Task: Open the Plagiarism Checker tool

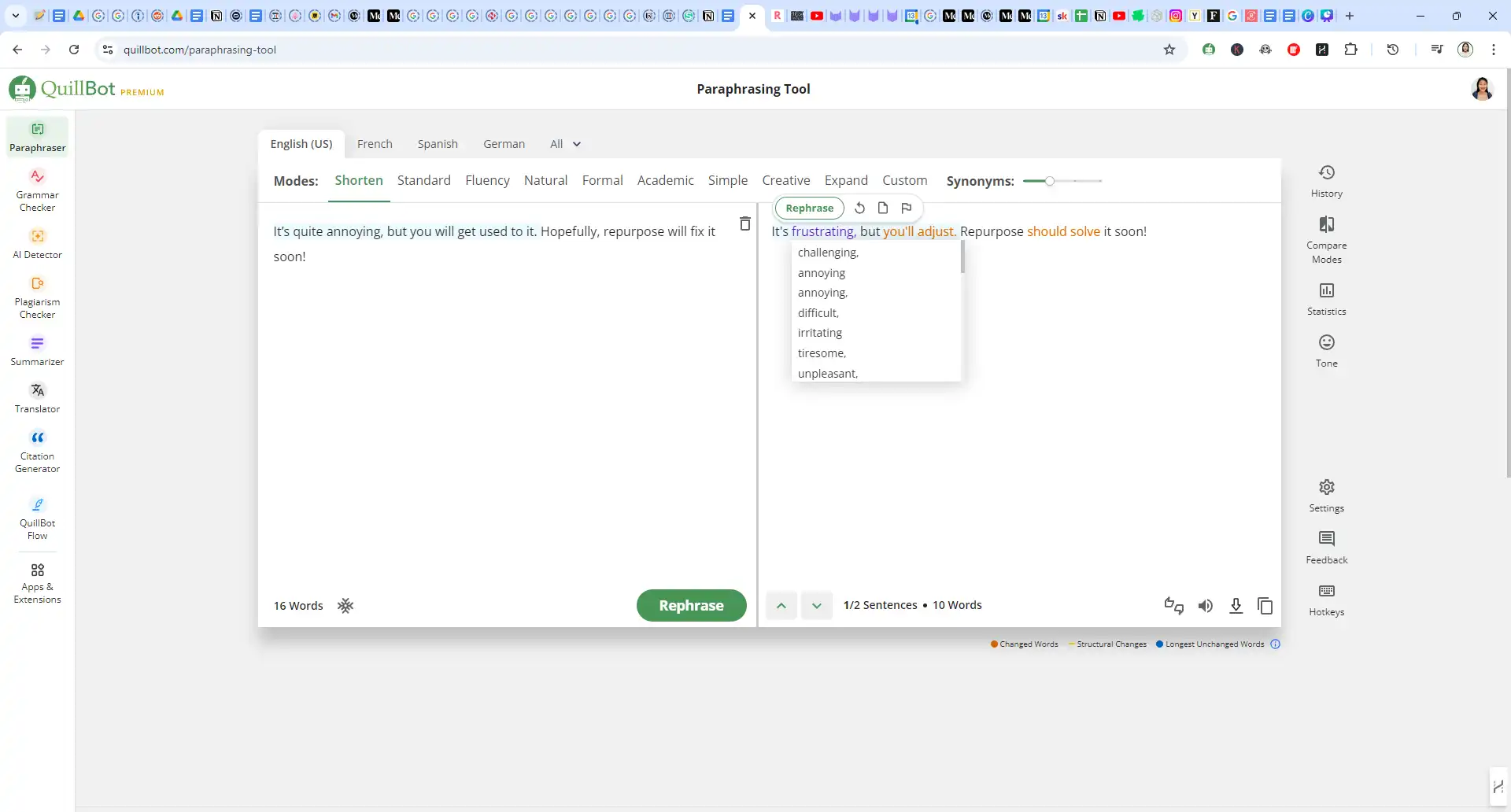Action: pyautogui.click(x=37, y=297)
